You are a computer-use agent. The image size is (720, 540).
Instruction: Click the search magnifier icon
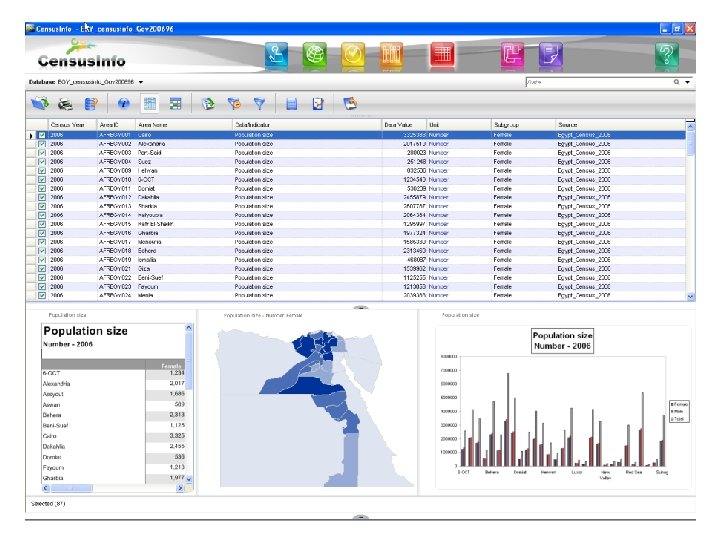[x=676, y=82]
